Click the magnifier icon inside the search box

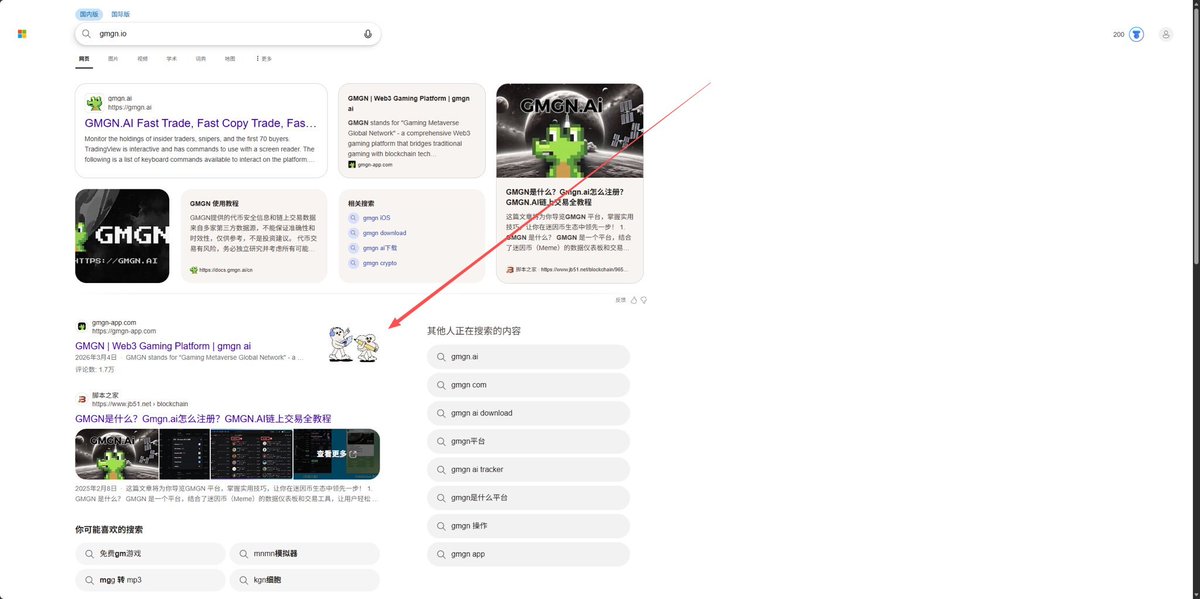[x=87, y=34]
